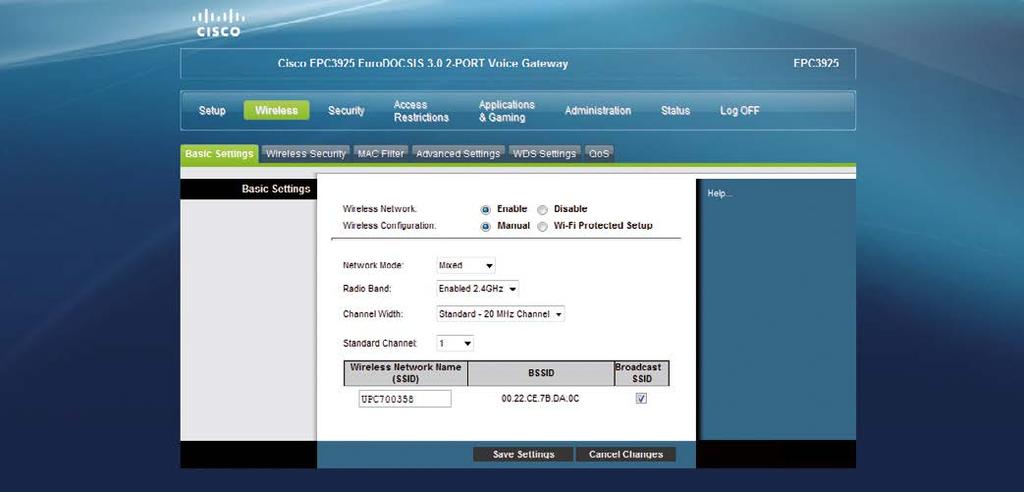The width and height of the screenshot is (1024, 492).
Task: Click the BSSID column header
Action: tap(541, 373)
